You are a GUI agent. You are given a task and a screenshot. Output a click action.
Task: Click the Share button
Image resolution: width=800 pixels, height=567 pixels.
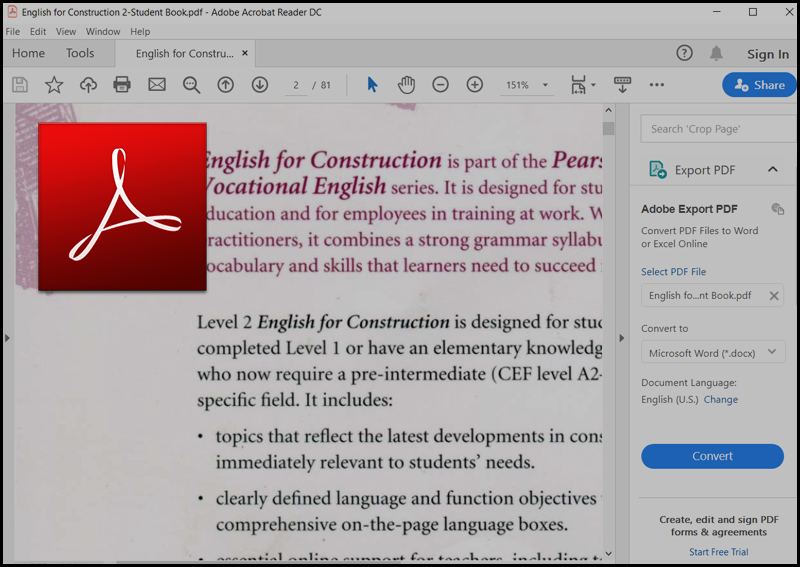pos(759,85)
